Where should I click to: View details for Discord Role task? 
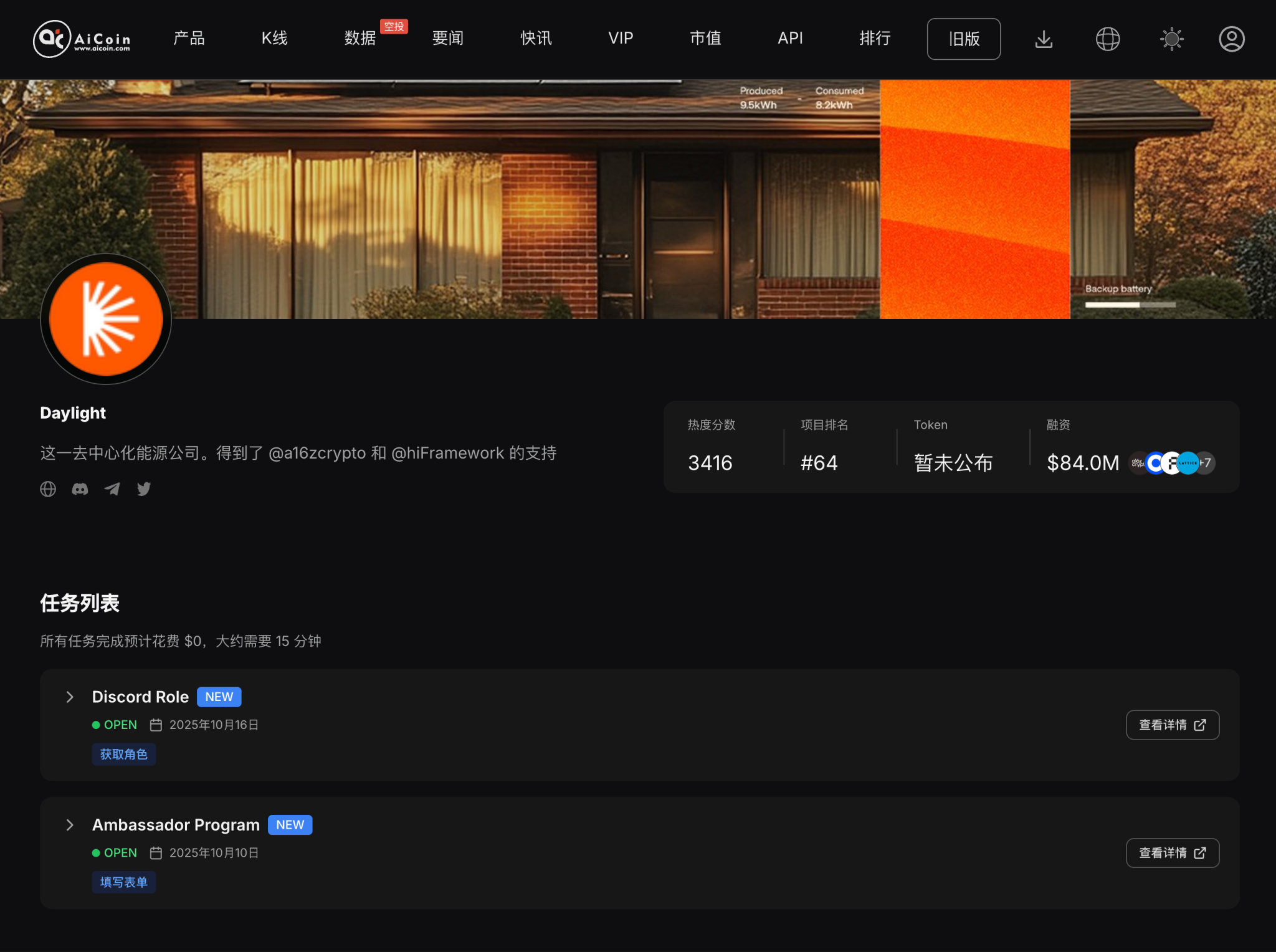tap(1172, 725)
